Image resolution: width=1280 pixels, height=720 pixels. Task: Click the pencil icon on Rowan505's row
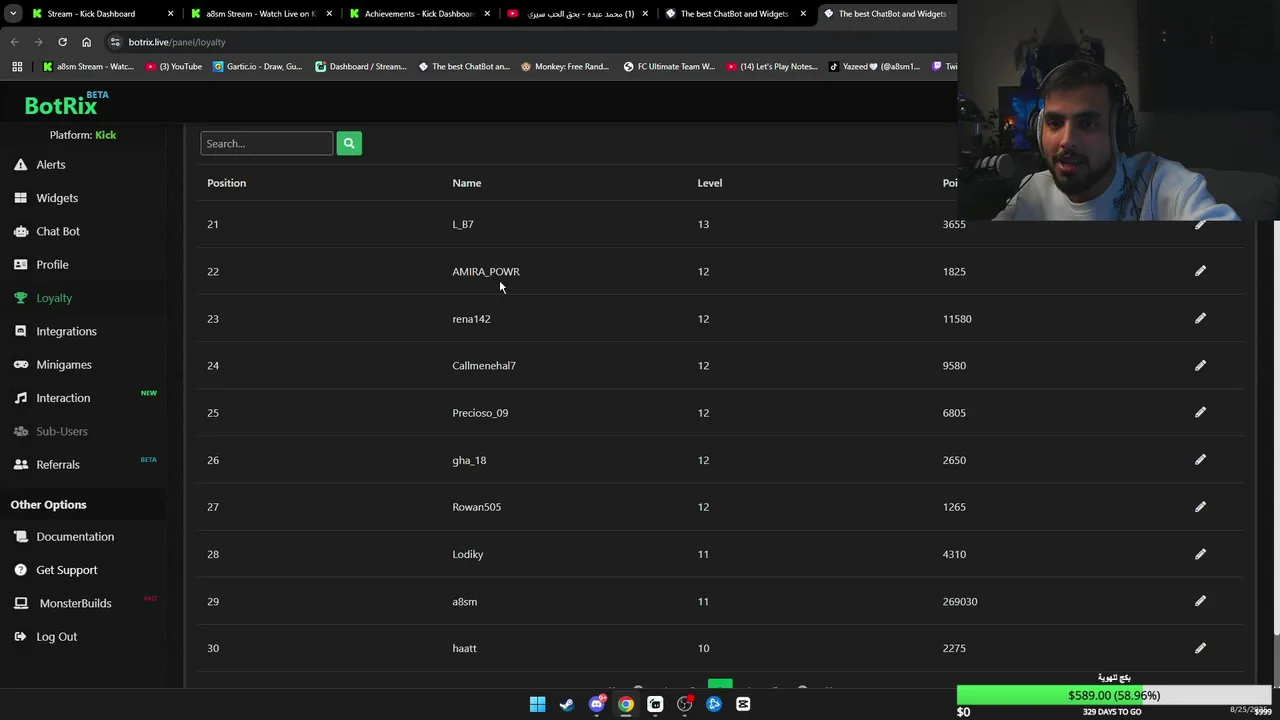coord(1200,506)
